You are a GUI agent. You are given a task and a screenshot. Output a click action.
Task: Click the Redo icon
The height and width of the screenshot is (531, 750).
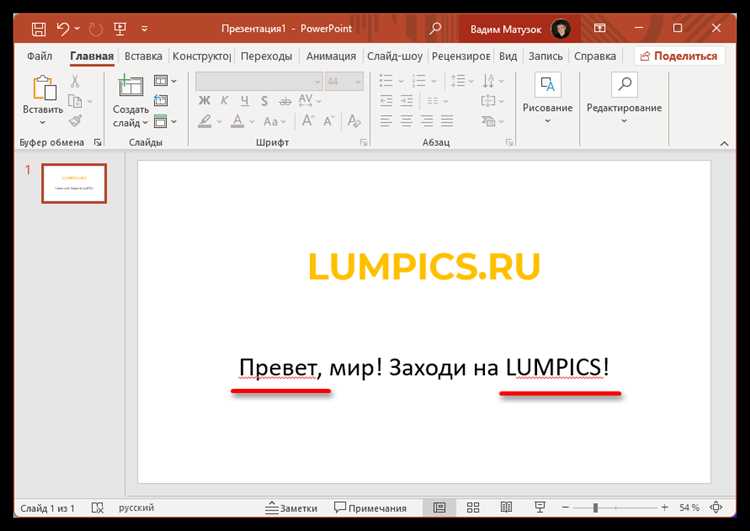96,30
